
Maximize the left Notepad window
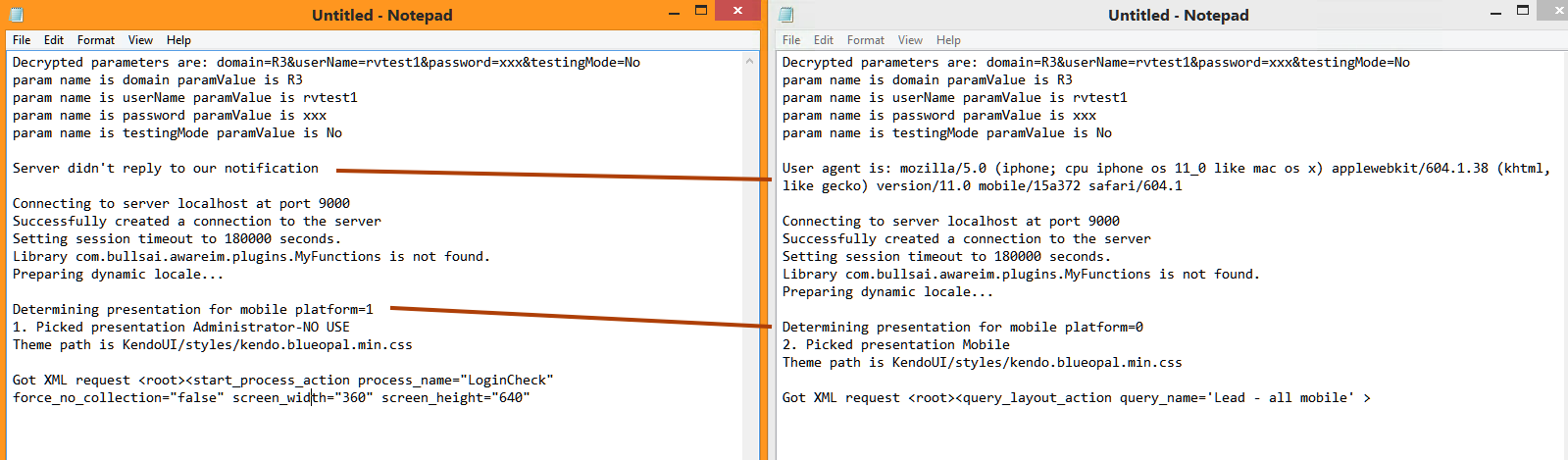(701, 11)
